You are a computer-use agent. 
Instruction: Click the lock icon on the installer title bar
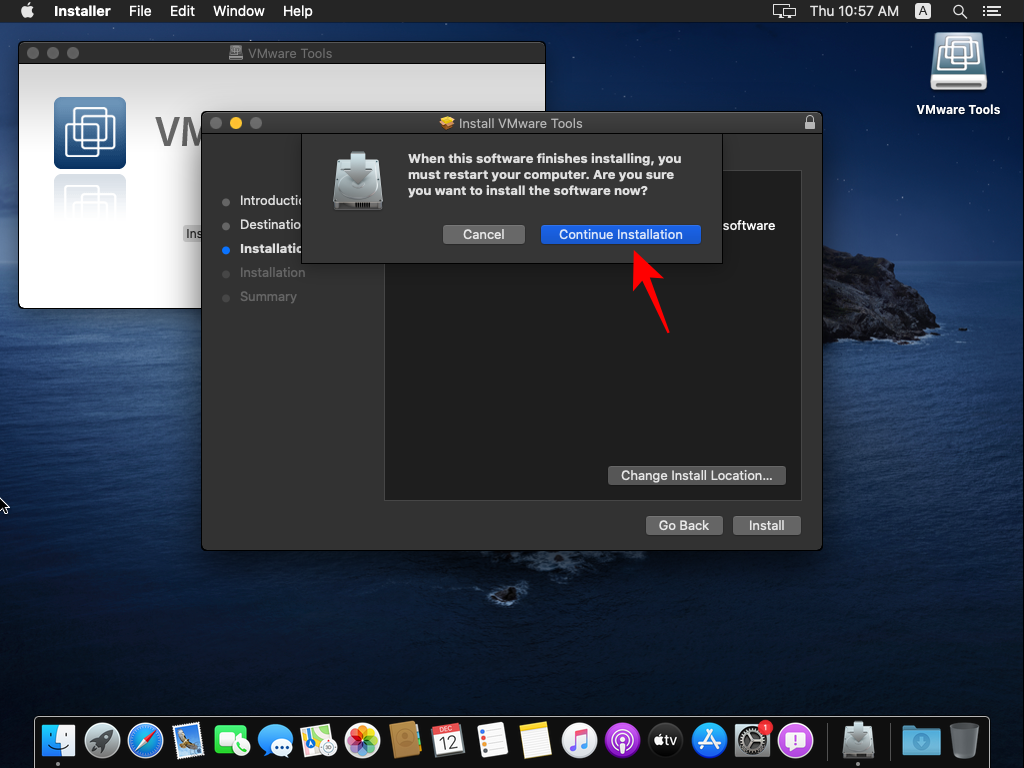pyautogui.click(x=809, y=122)
